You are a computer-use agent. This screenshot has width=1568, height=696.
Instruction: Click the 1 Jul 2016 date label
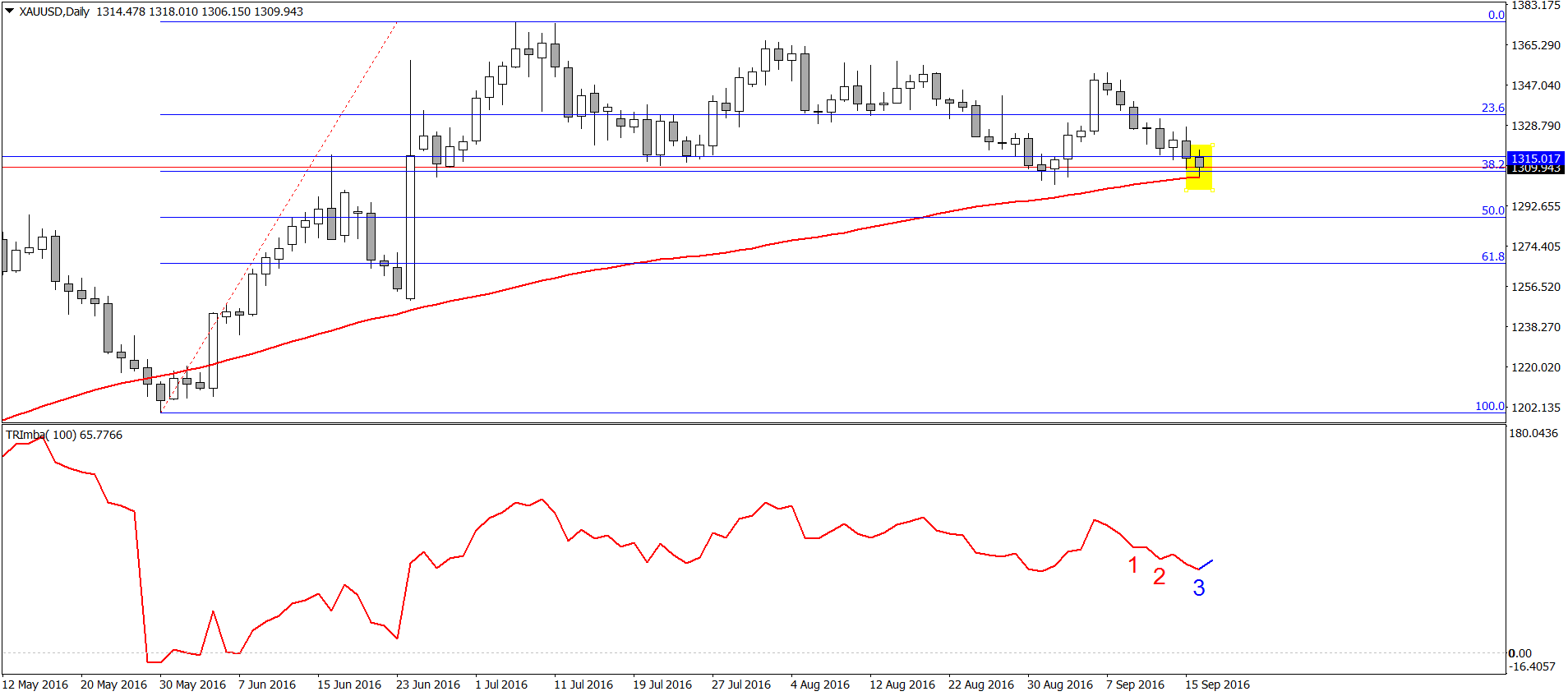coord(501,684)
